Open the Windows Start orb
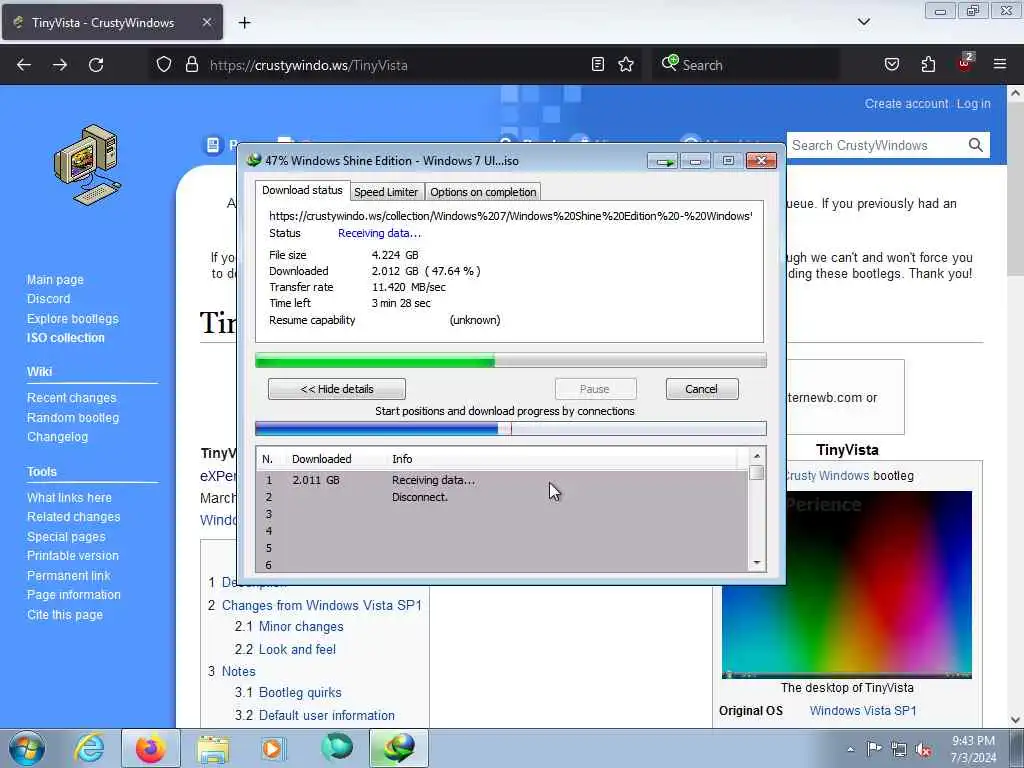Viewport: 1024px width, 768px height. click(27, 748)
